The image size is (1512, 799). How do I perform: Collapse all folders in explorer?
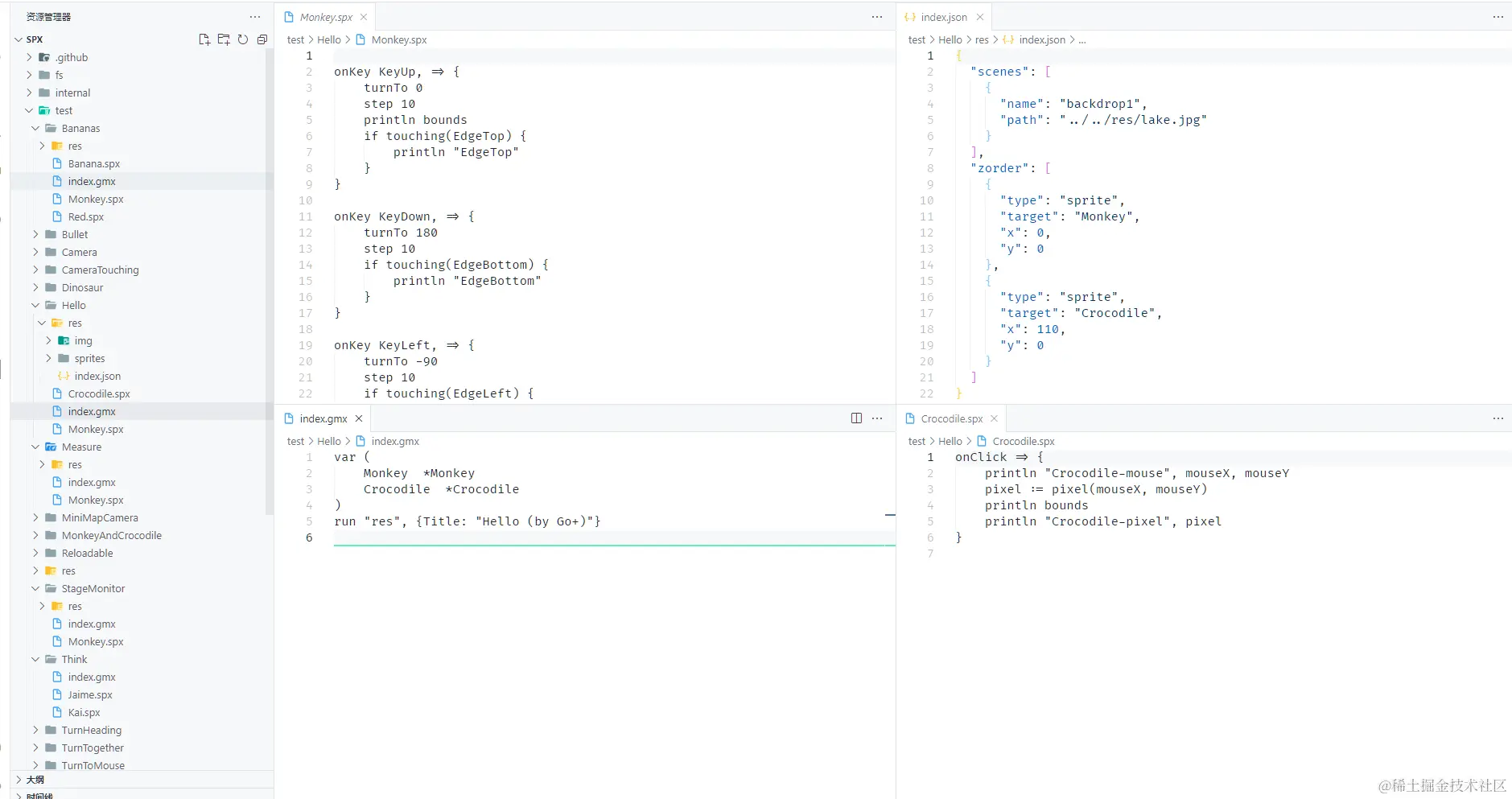(x=262, y=39)
